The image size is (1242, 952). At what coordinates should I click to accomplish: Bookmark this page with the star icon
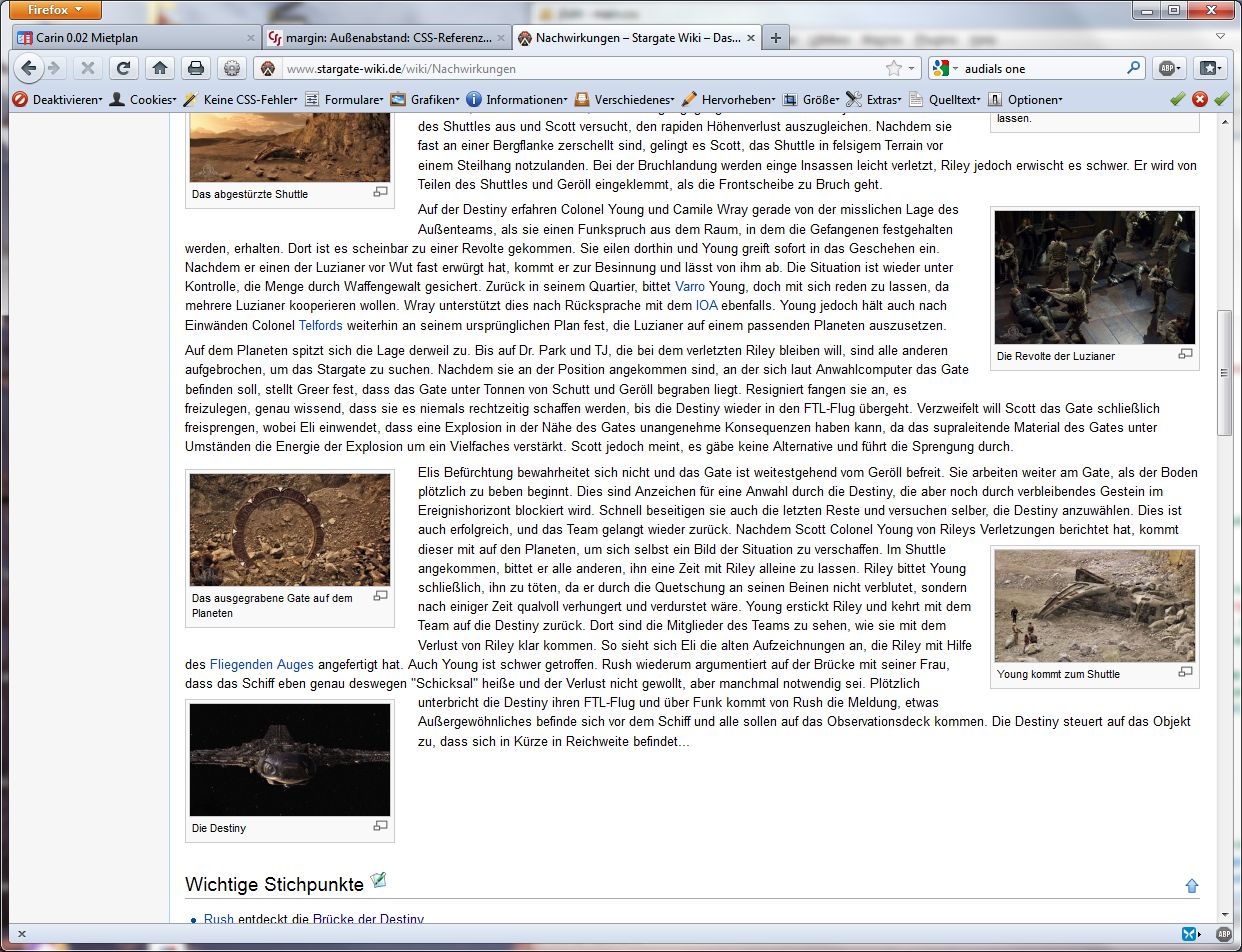893,68
